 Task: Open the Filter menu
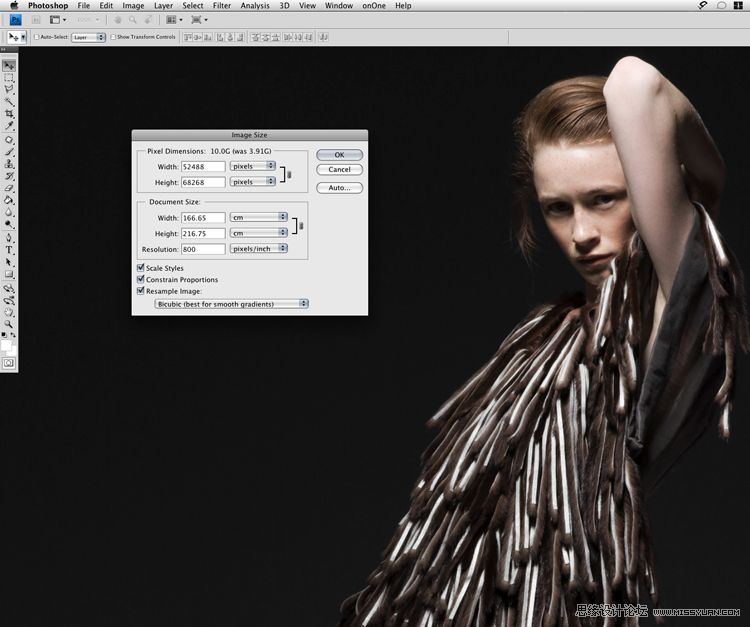tap(221, 6)
